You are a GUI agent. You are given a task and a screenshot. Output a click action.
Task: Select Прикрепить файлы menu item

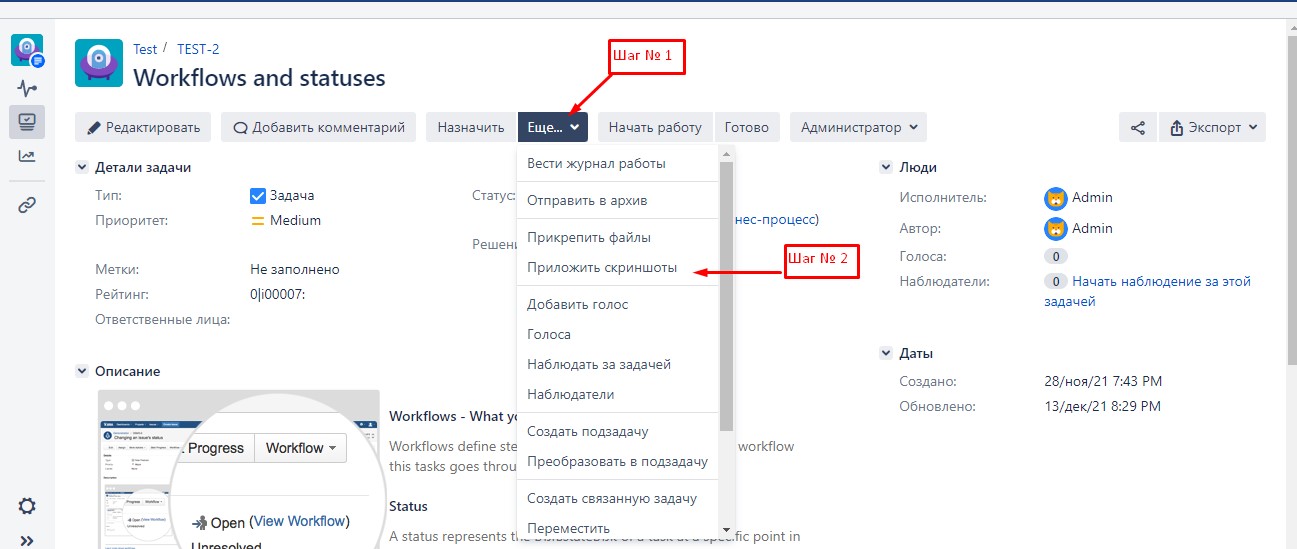618,238
